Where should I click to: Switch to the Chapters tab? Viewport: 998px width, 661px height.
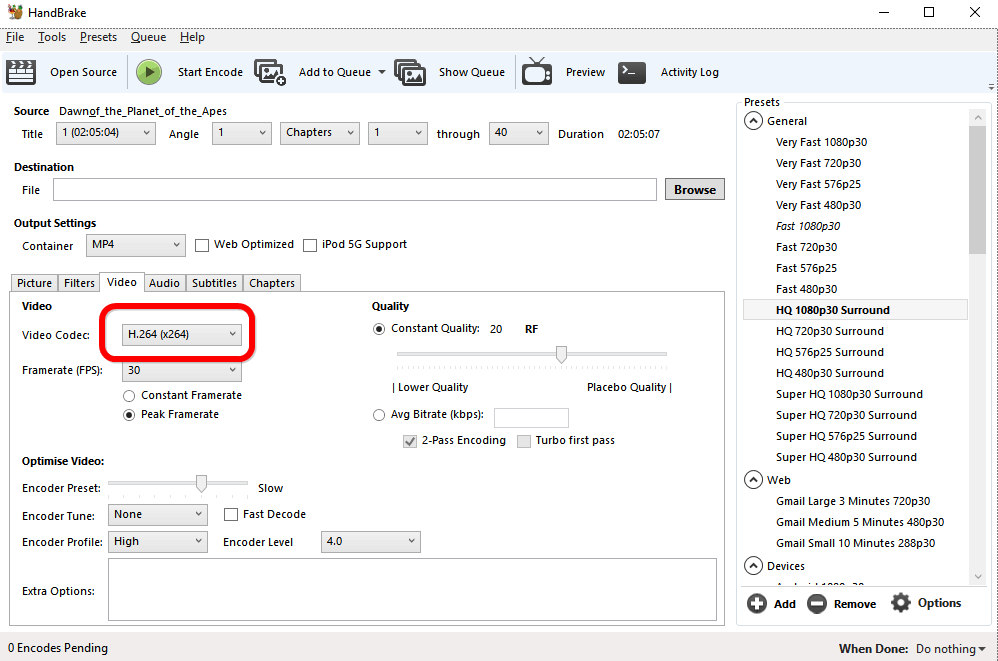tap(272, 283)
